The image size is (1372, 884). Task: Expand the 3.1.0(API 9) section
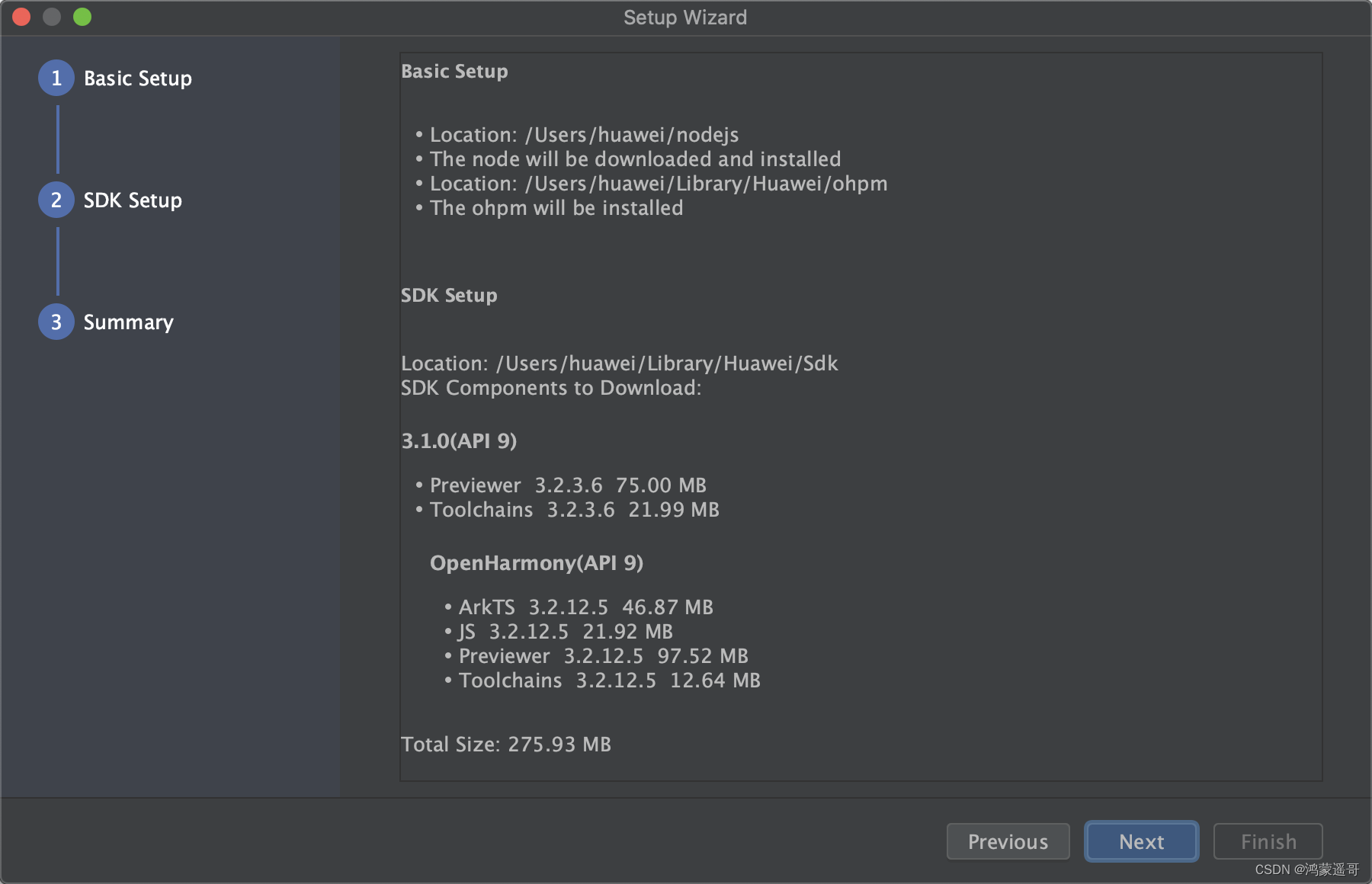coord(458,440)
